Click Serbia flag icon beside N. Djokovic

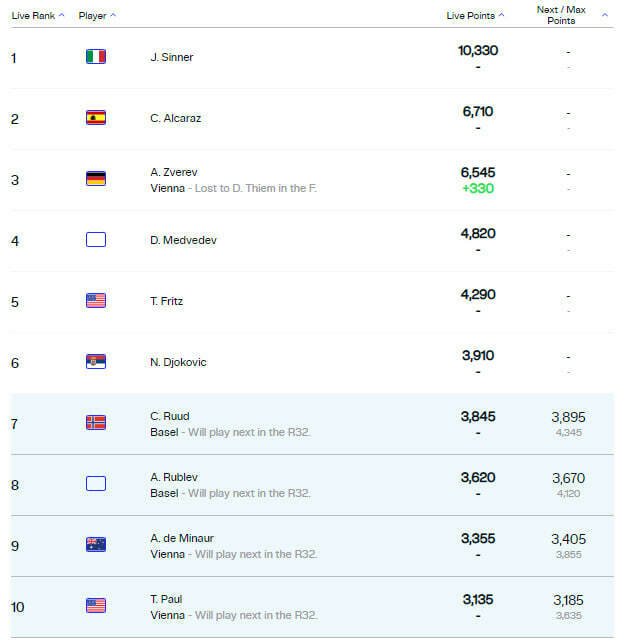[x=96, y=362]
